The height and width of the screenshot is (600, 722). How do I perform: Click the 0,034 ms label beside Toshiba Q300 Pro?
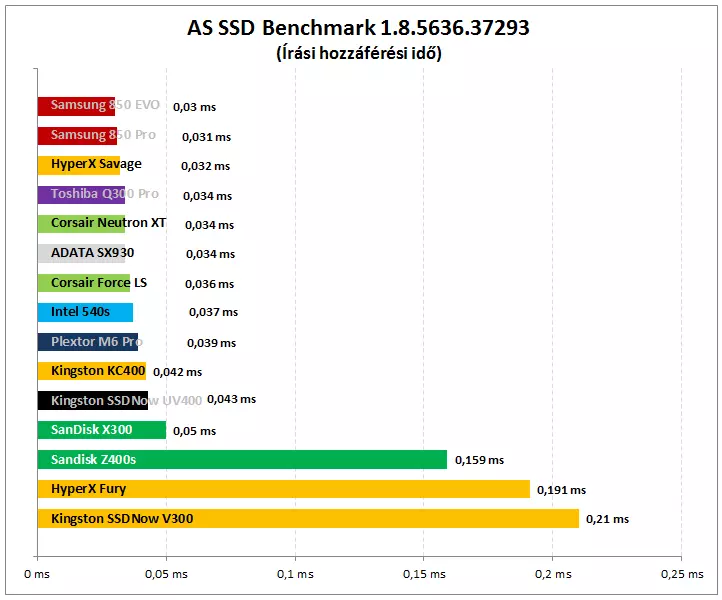point(207,196)
